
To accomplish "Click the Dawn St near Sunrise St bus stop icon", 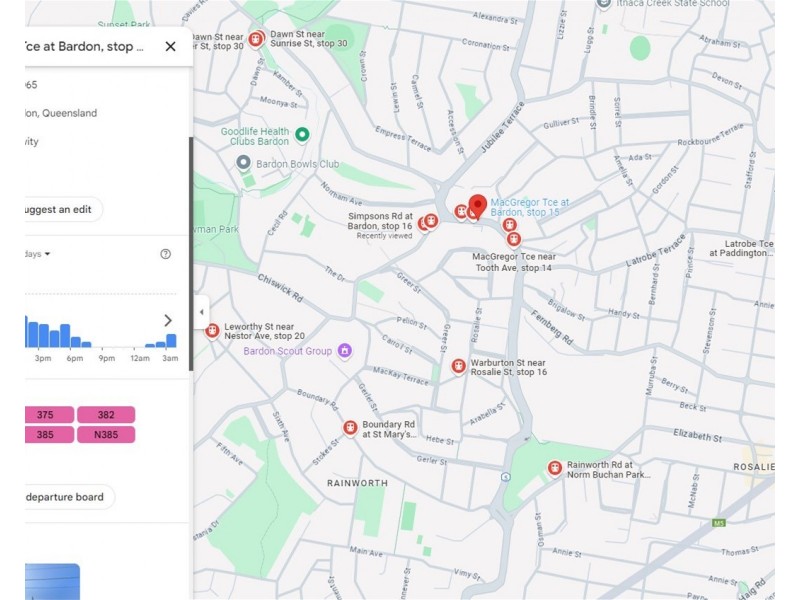I will pyautogui.click(x=256, y=39).
